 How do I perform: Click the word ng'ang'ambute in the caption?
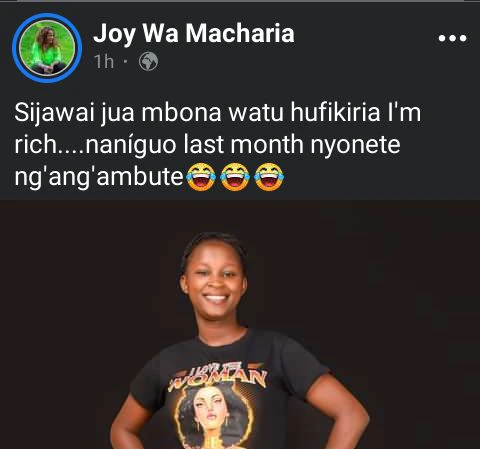pyautogui.click(x=99, y=177)
